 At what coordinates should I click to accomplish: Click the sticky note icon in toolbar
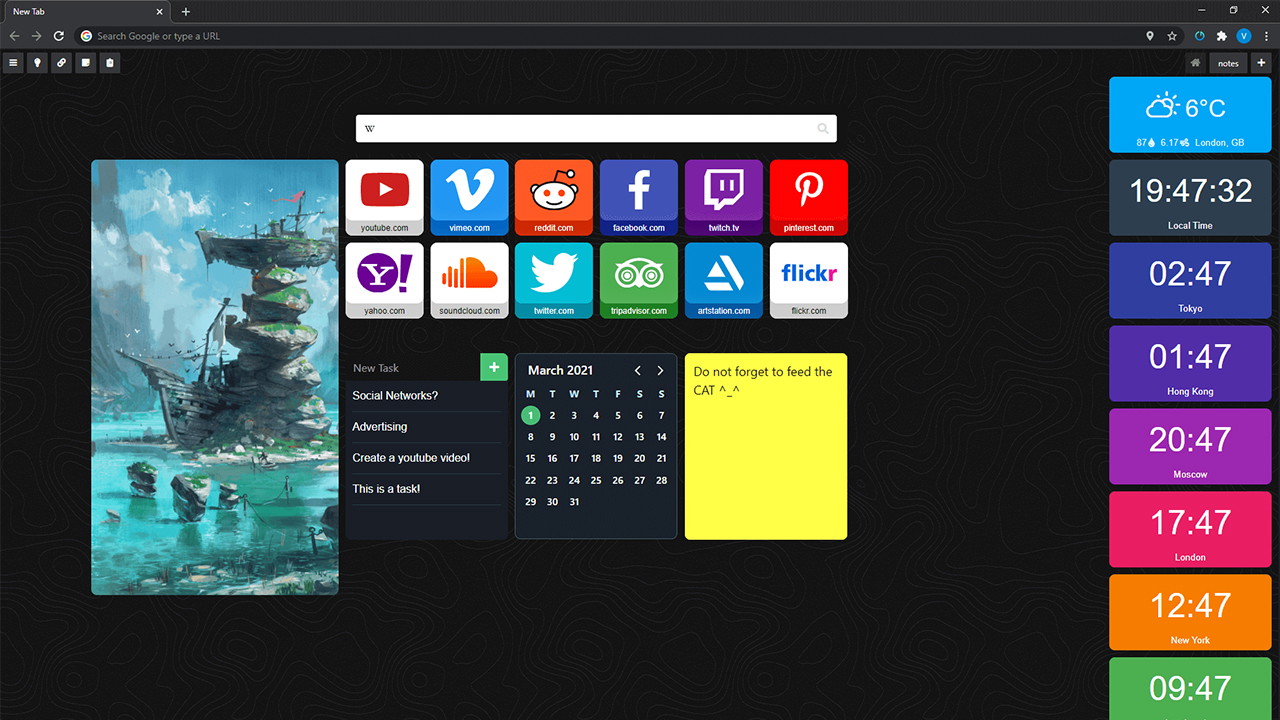coord(86,63)
